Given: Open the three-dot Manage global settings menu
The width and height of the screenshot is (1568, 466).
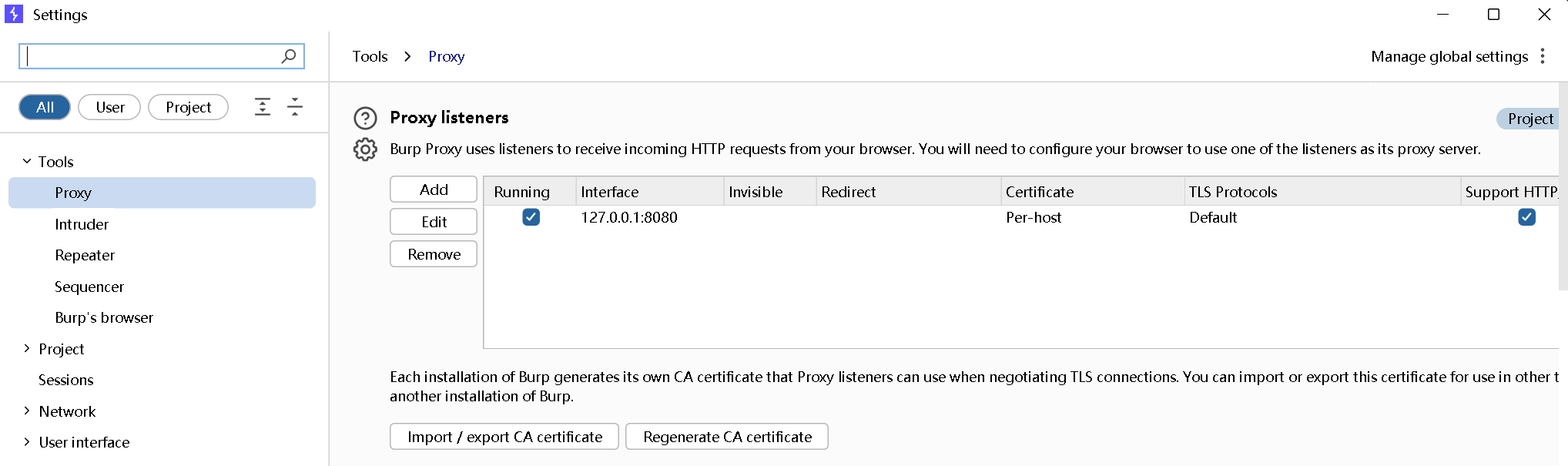Looking at the screenshot, I should point(1543,56).
